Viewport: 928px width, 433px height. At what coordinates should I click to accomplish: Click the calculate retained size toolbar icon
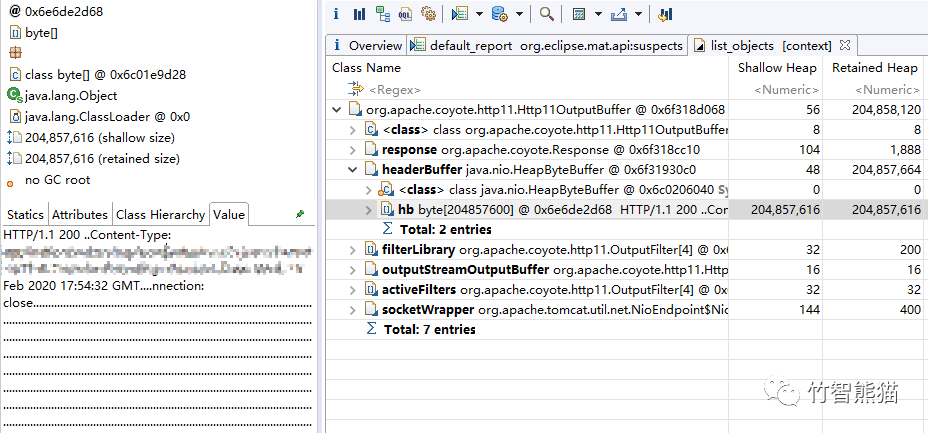click(x=579, y=14)
